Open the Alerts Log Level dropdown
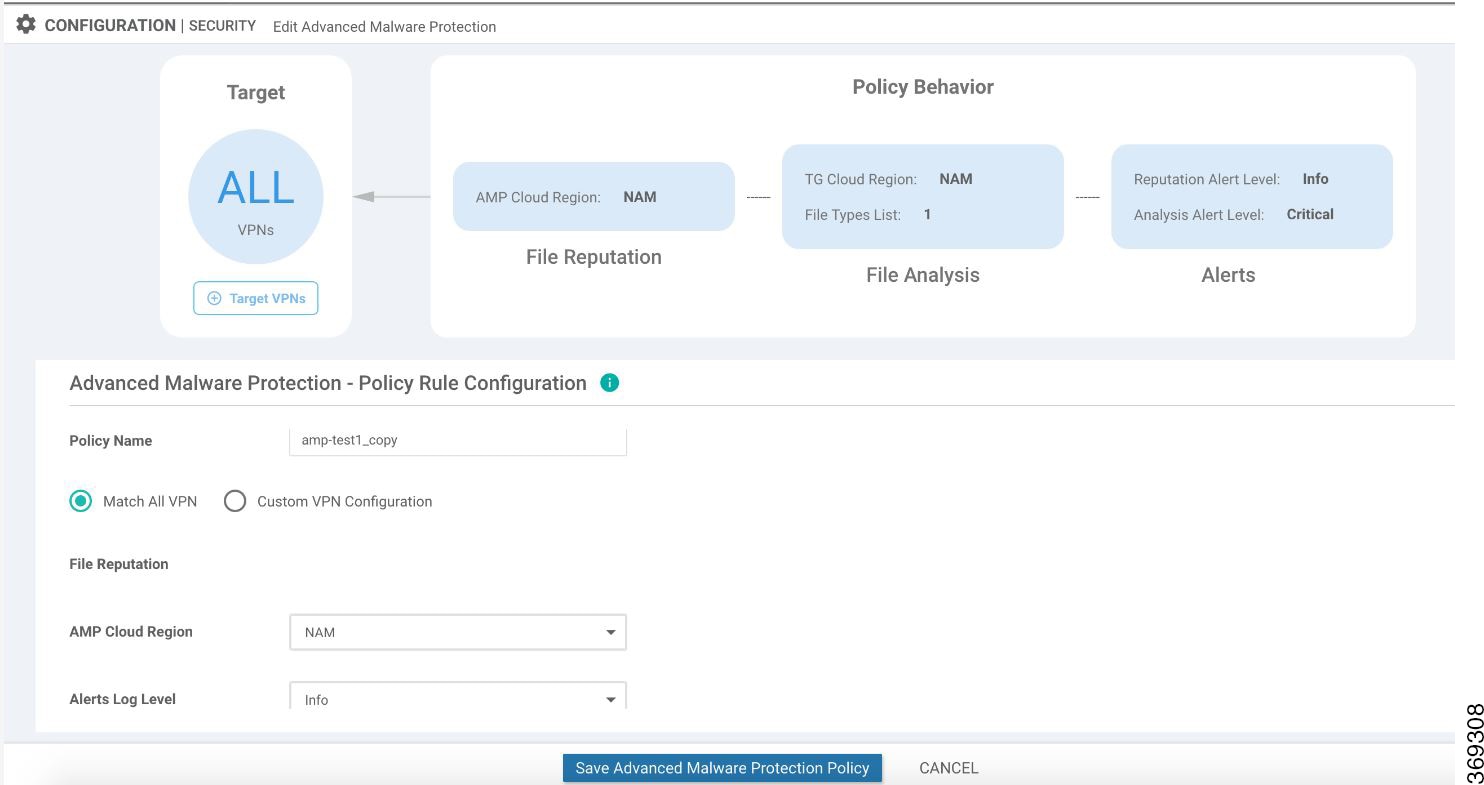Screen dimensions: 1484x785 pyautogui.click(x=458, y=697)
